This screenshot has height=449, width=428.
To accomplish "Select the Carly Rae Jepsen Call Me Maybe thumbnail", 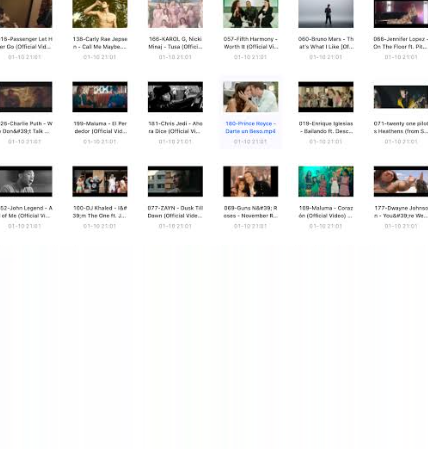I will 100,14.
